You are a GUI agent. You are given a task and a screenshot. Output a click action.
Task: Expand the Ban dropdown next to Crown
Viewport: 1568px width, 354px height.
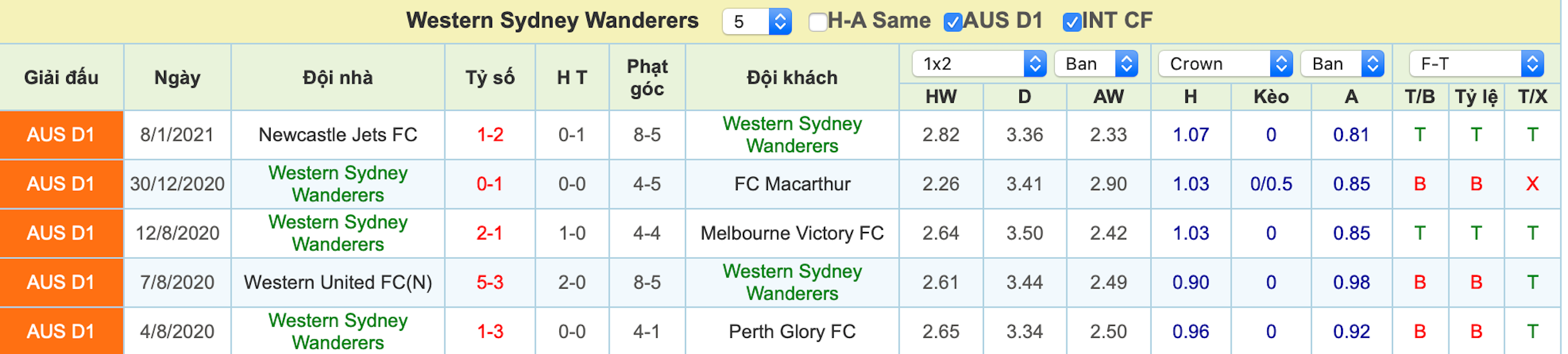[x=1342, y=64]
